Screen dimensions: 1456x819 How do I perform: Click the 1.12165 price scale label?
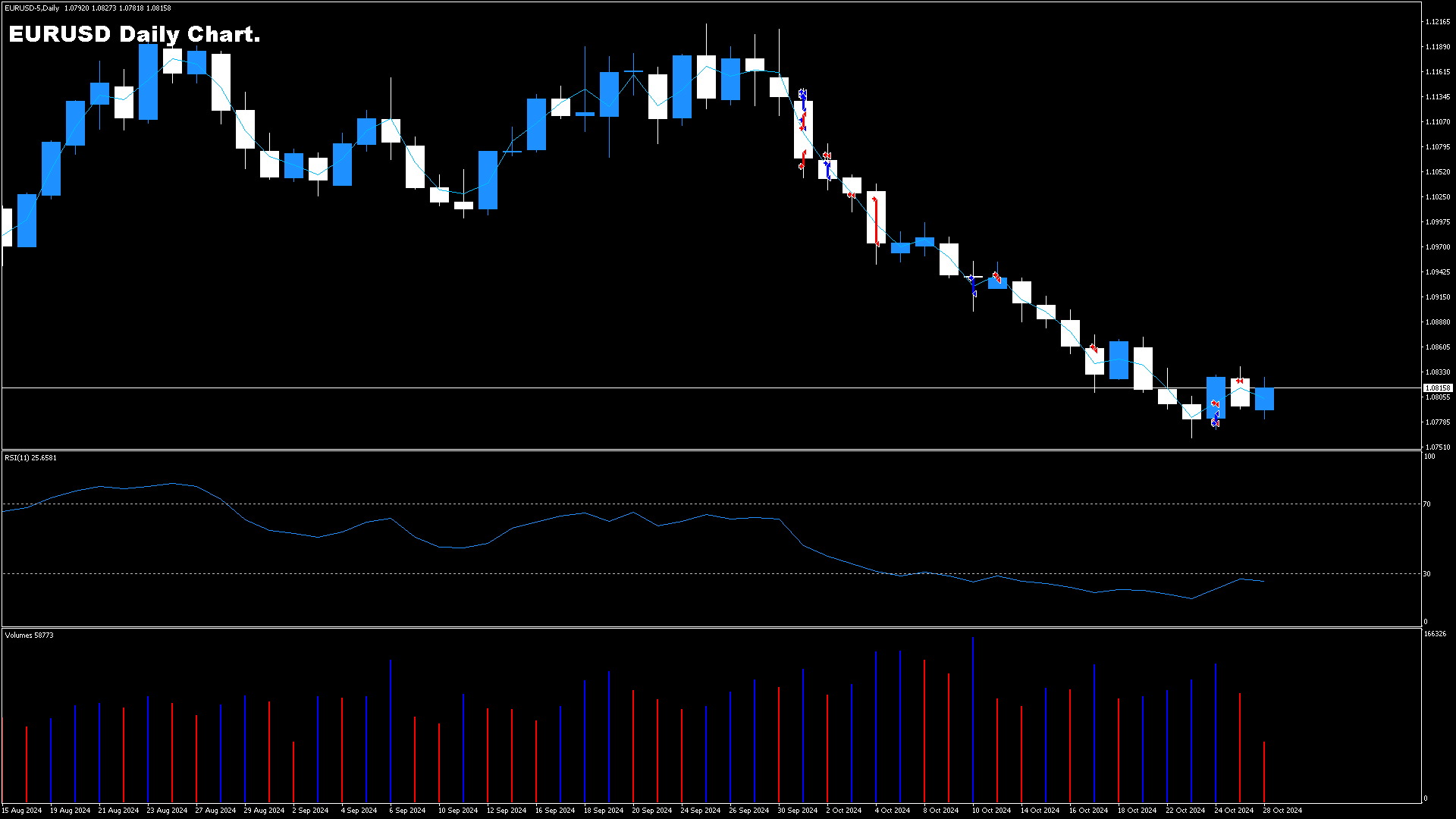[1437, 22]
